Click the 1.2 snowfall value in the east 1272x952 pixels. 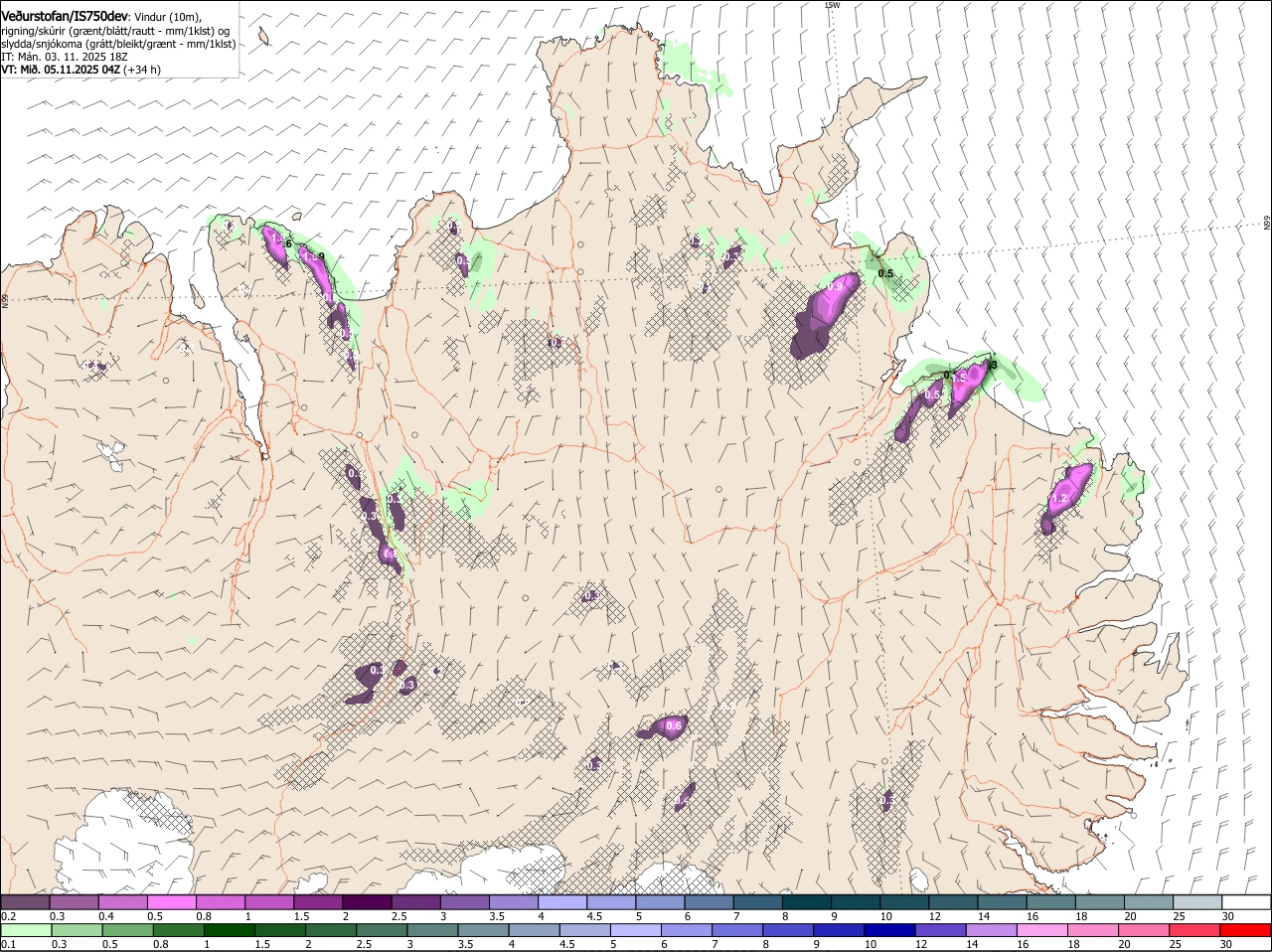1059,499
